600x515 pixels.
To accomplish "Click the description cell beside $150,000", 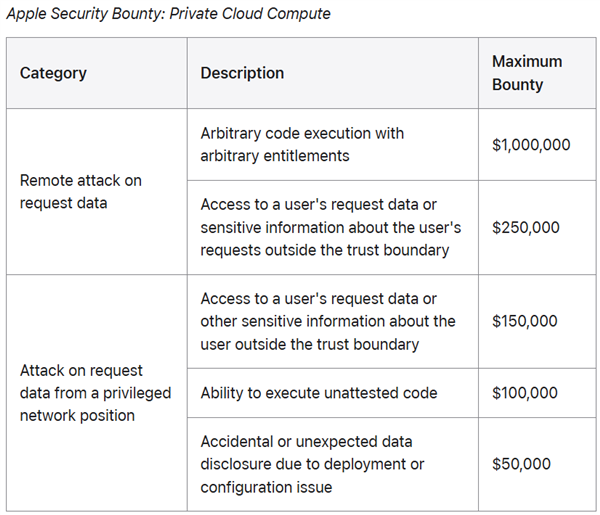I will [328, 321].
